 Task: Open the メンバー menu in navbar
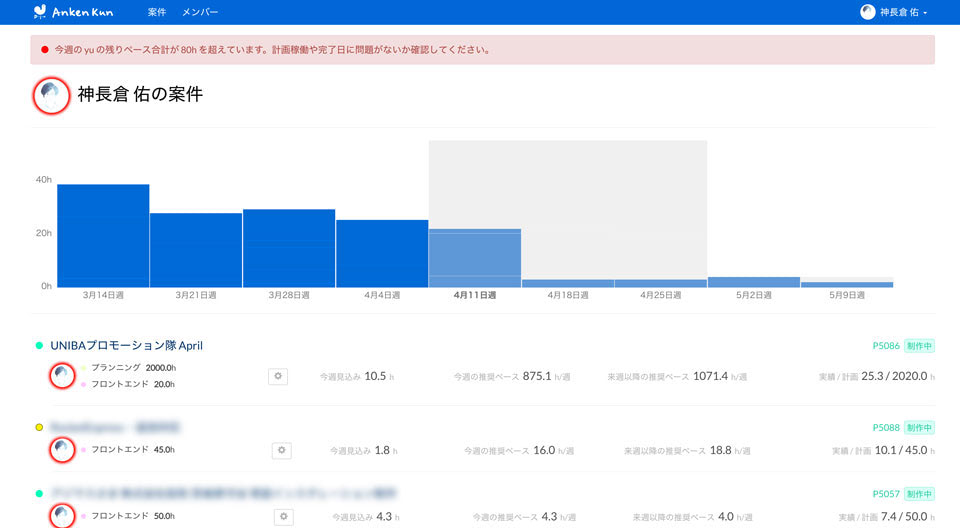click(200, 12)
